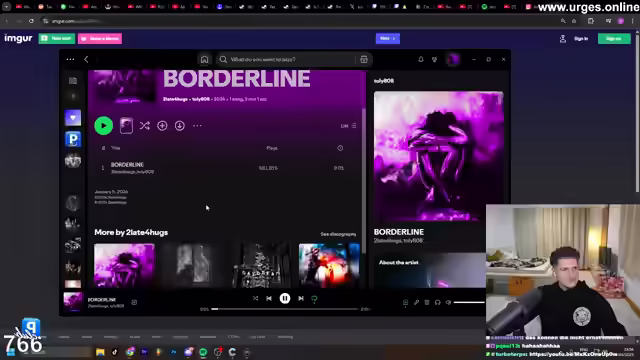Open See discography link
Image resolution: width=640 pixels, height=360 pixels.
coord(338,234)
